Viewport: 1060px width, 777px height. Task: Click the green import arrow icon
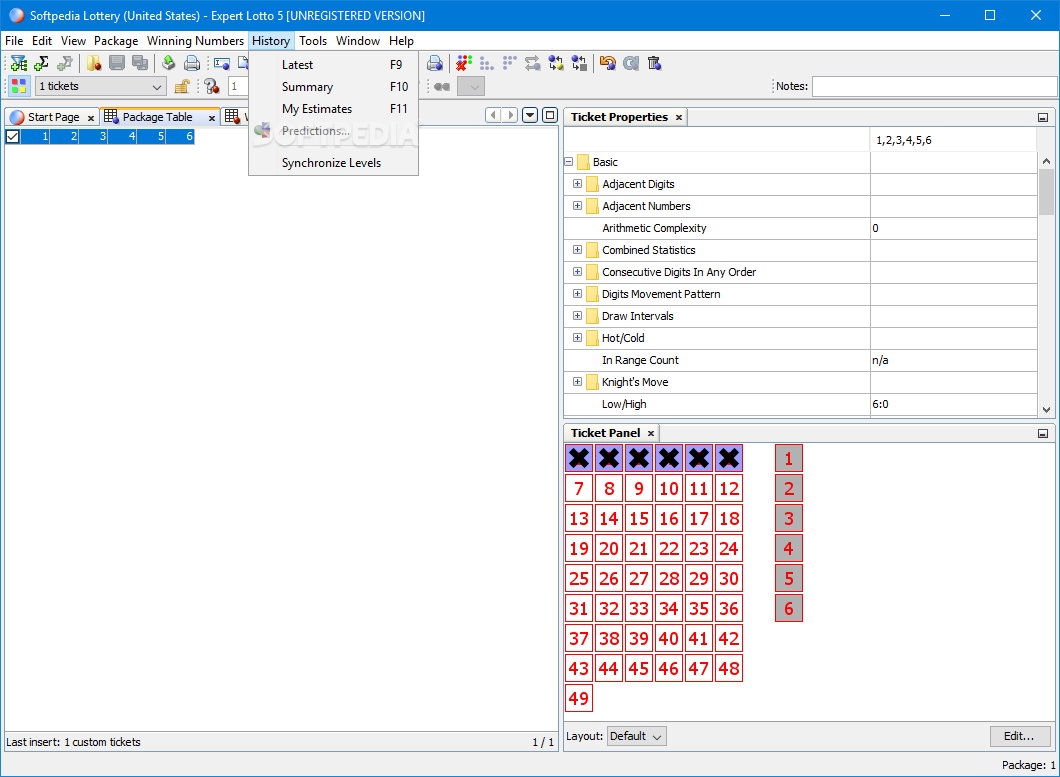click(169, 64)
